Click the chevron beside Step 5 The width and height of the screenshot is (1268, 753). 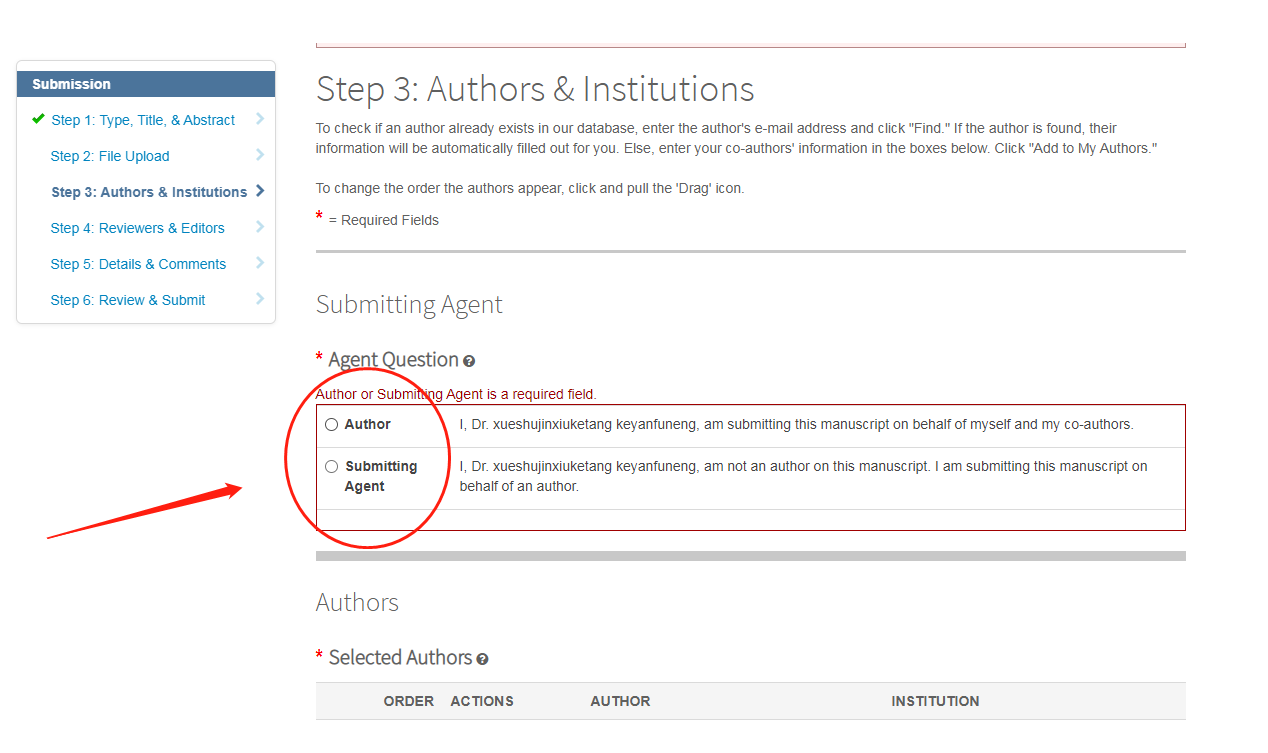tap(260, 263)
